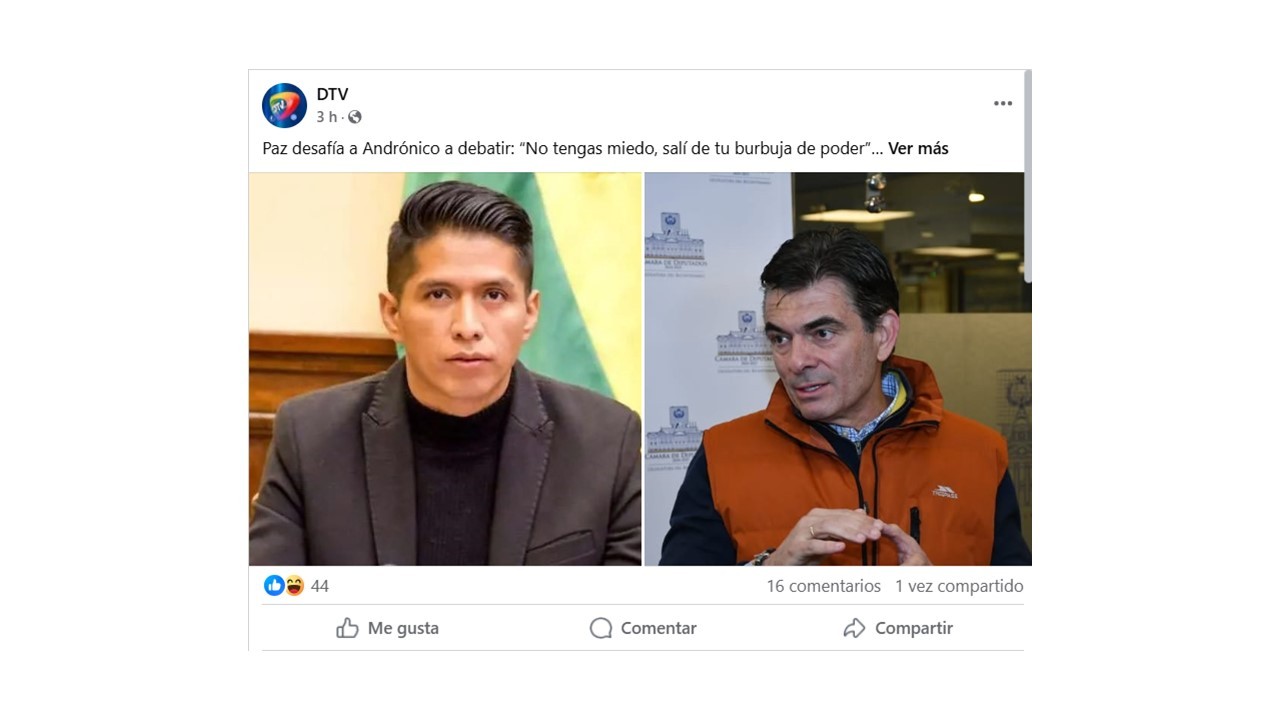Click the Comentar button label

pos(658,628)
